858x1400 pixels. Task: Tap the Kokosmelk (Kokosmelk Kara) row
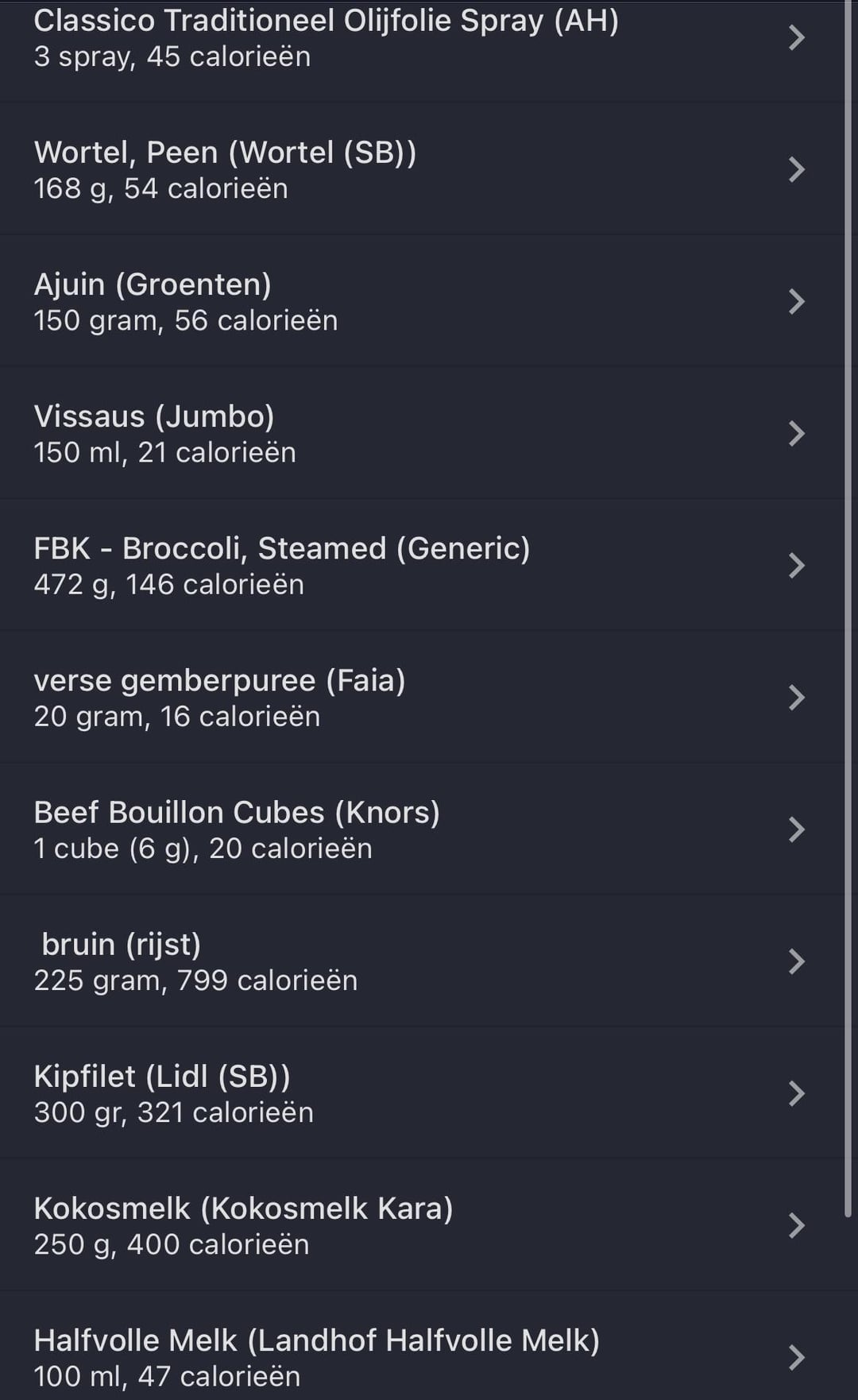click(243, 1225)
